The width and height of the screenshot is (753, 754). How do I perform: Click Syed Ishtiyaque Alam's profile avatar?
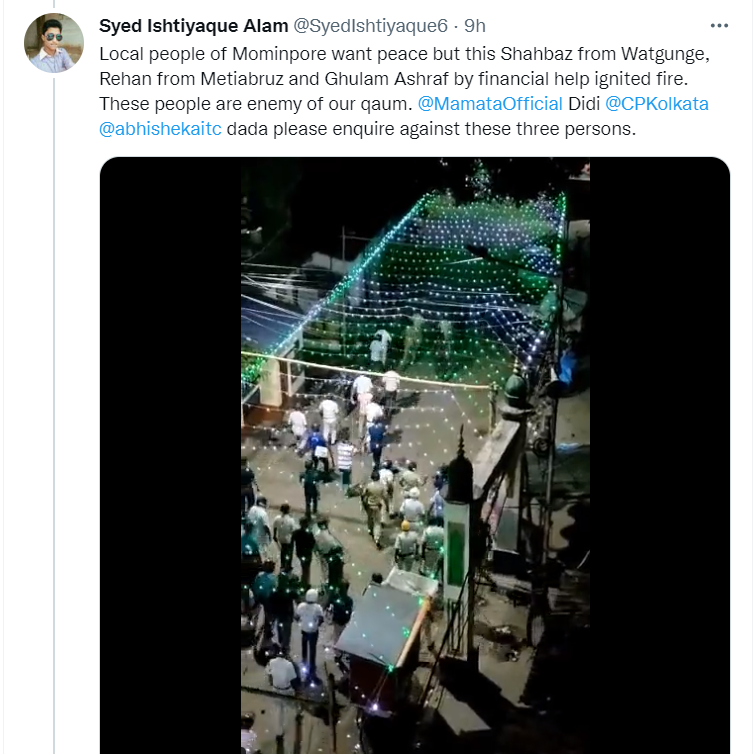[x=53, y=43]
